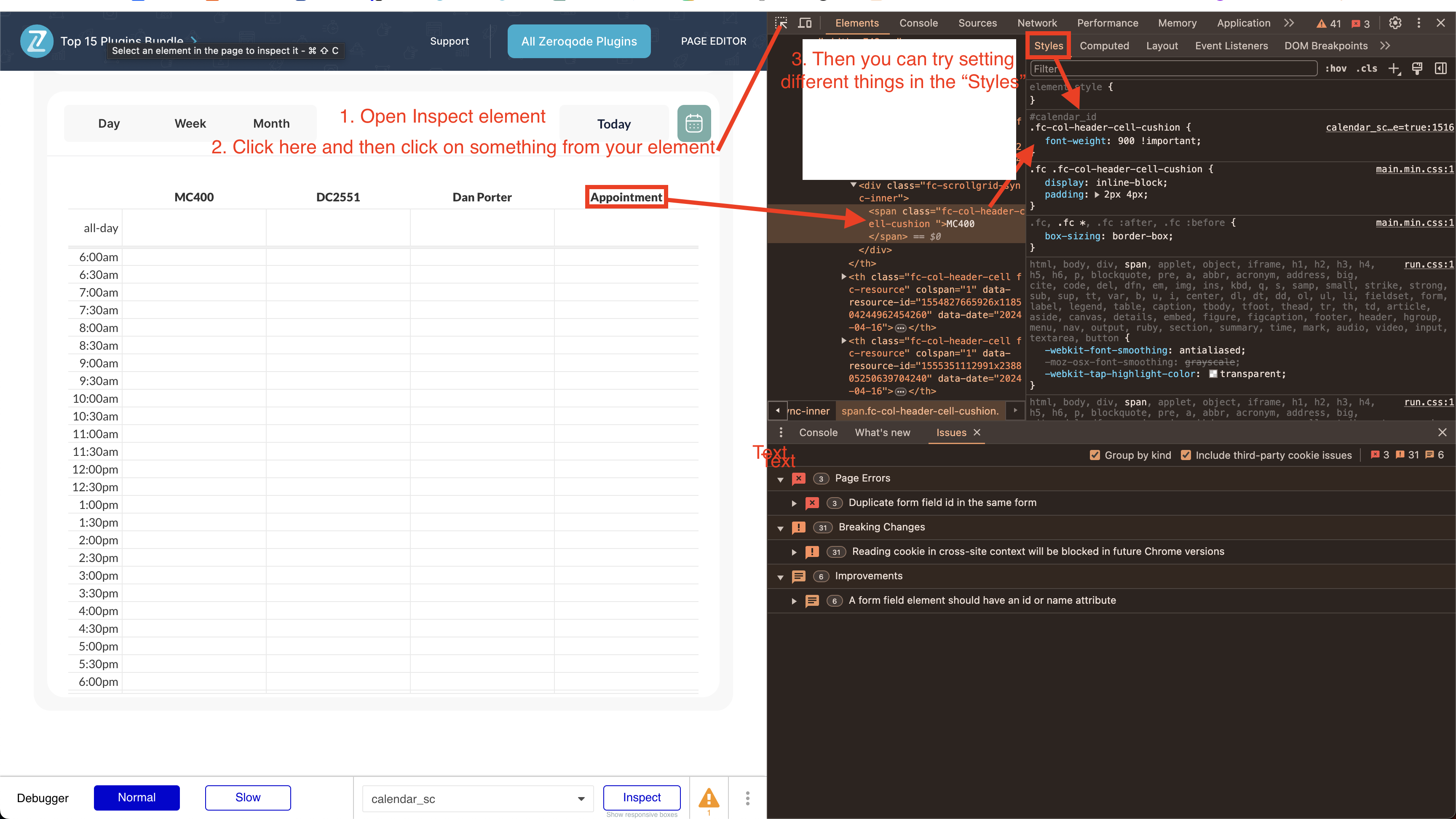The image size is (1456, 819).
Task: Select Normal debugger speed
Action: pos(137,798)
